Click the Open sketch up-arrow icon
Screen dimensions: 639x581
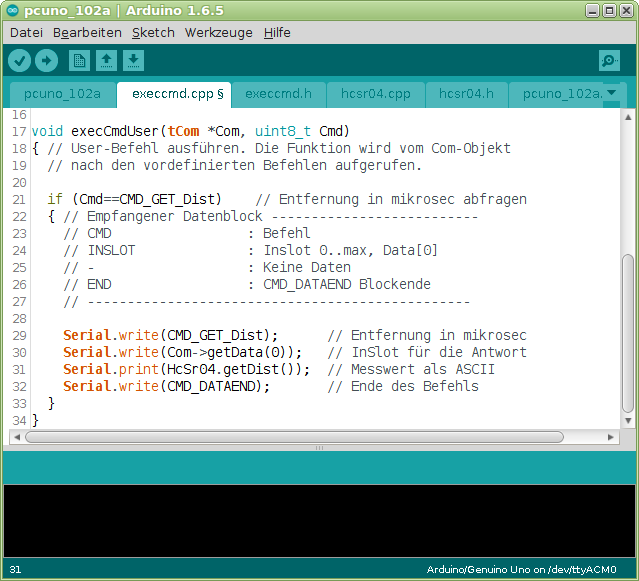coord(106,61)
